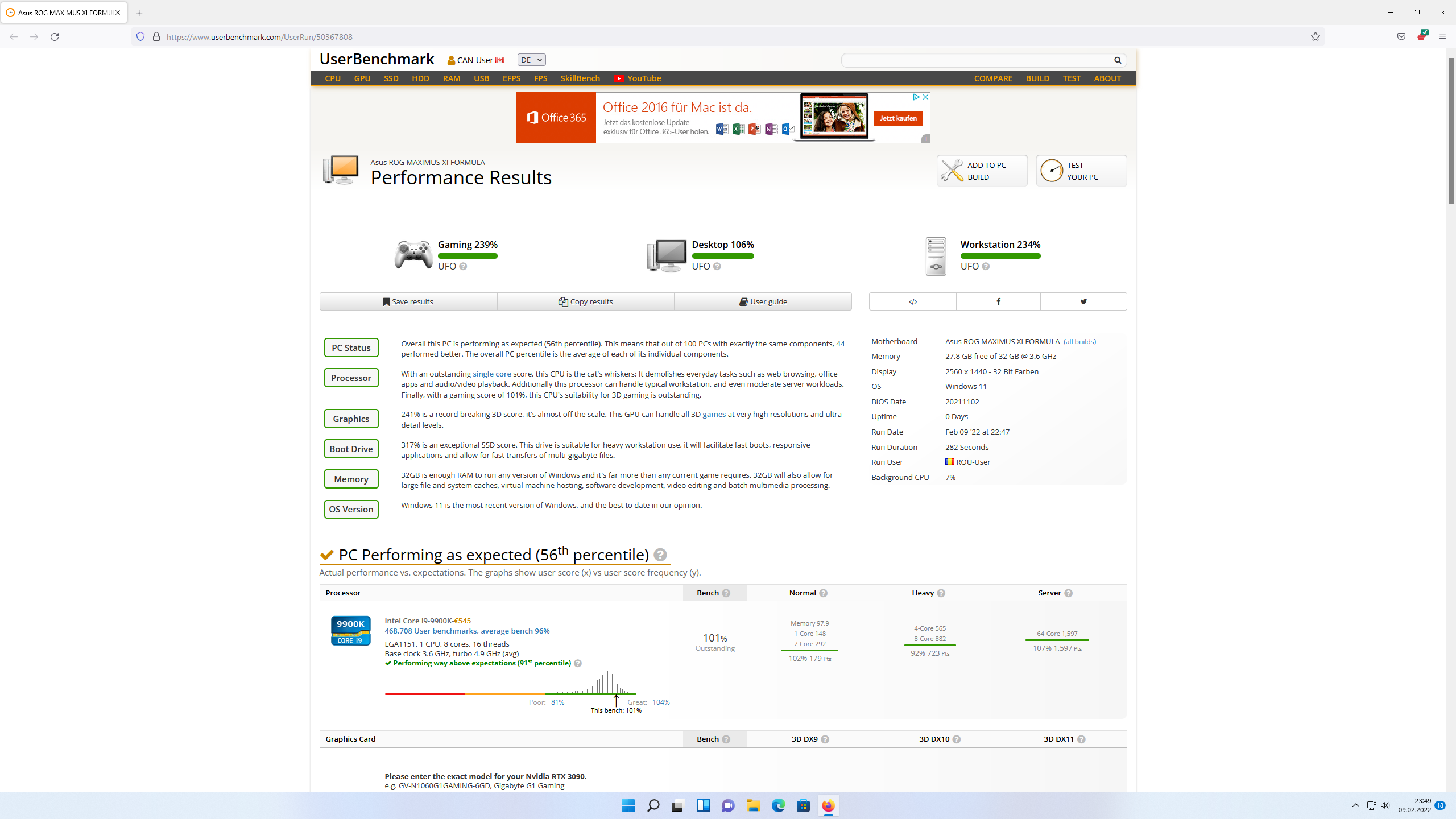This screenshot has height=819, width=1456.
Task: Show hidden system tray icons
Action: click(1356, 805)
